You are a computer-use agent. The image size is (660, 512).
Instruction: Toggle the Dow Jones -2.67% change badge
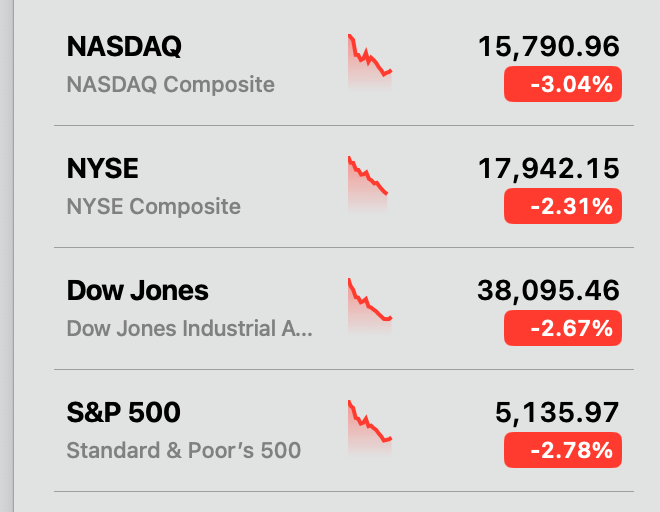pos(563,329)
